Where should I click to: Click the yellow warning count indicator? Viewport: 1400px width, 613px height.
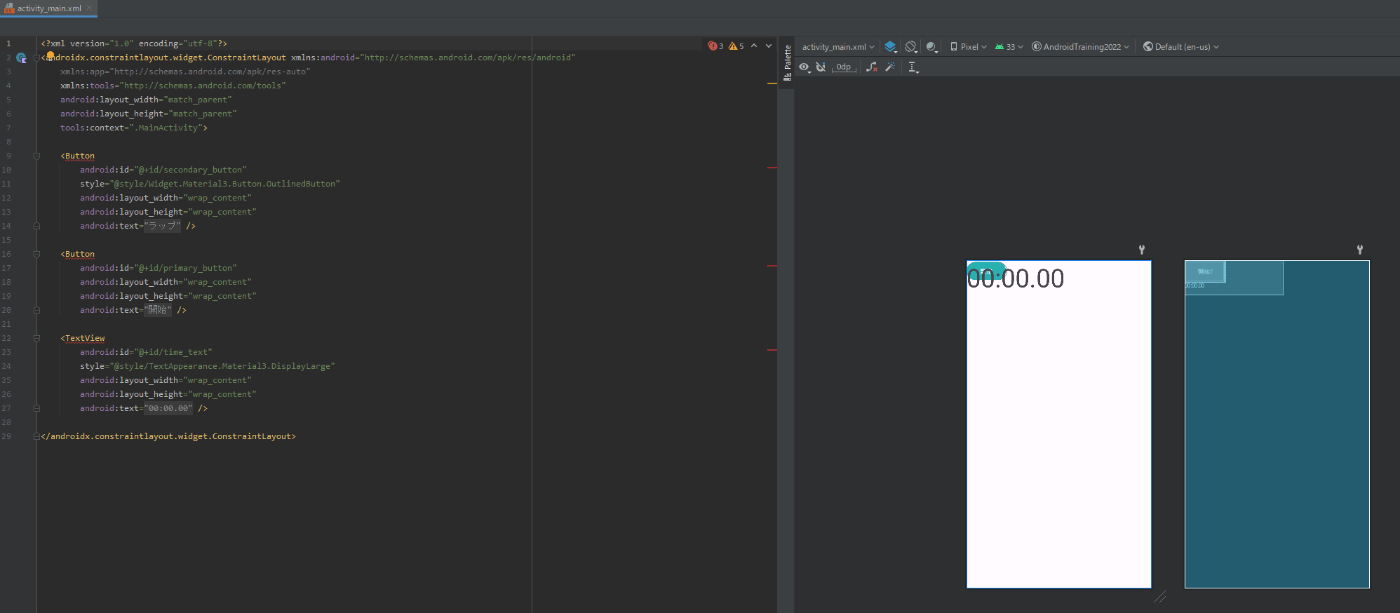click(735, 46)
